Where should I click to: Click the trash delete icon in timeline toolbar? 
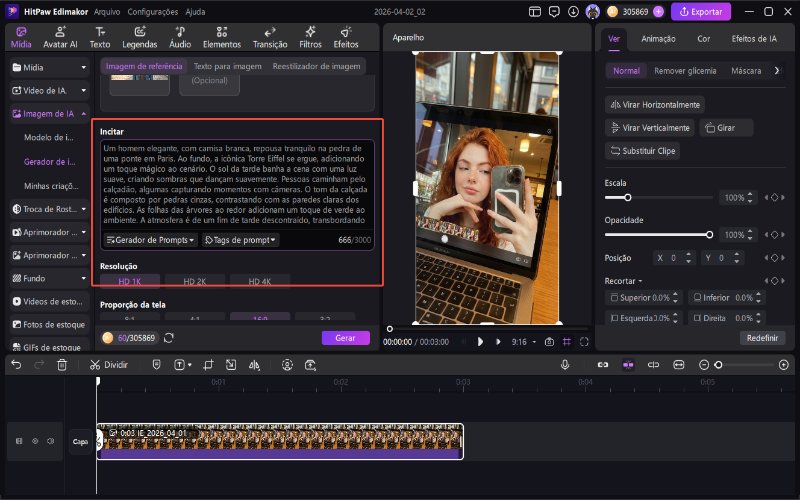pos(62,365)
